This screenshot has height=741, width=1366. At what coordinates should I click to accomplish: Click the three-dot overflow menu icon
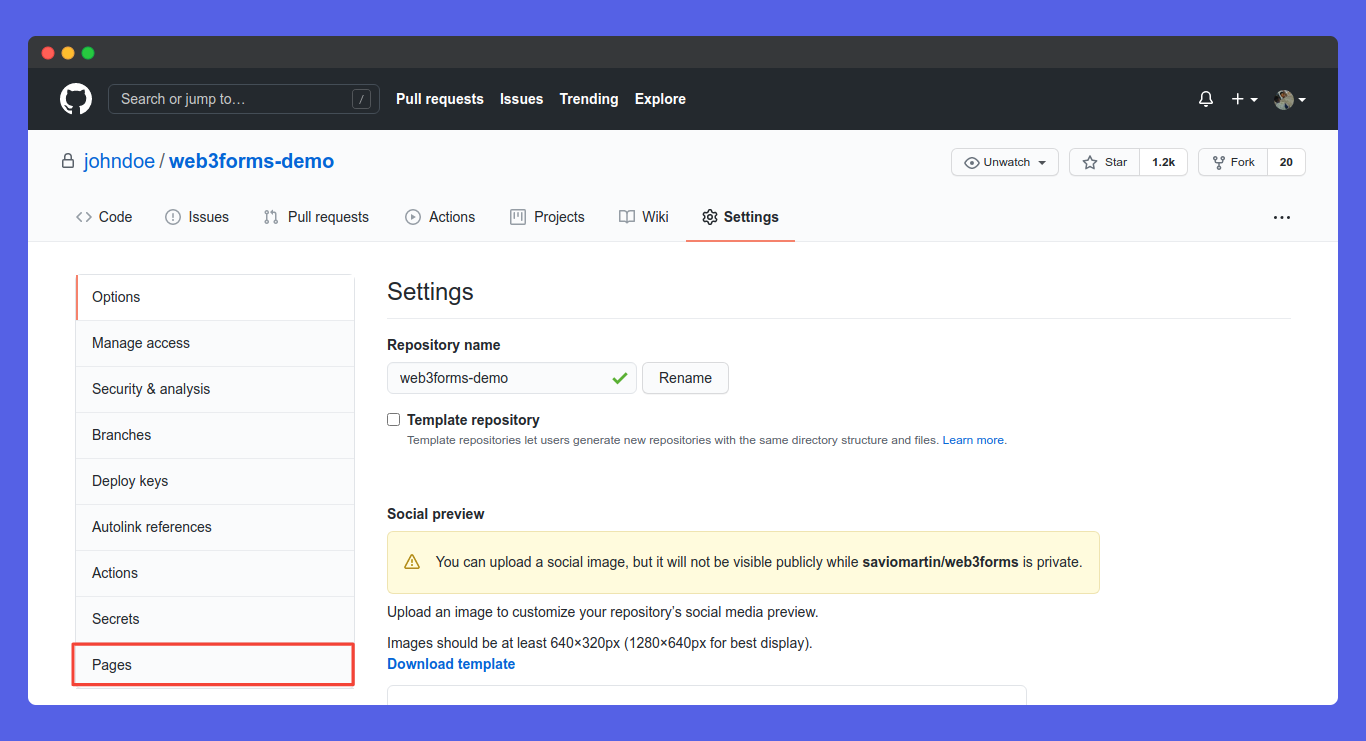pyautogui.click(x=1281, y=217)
